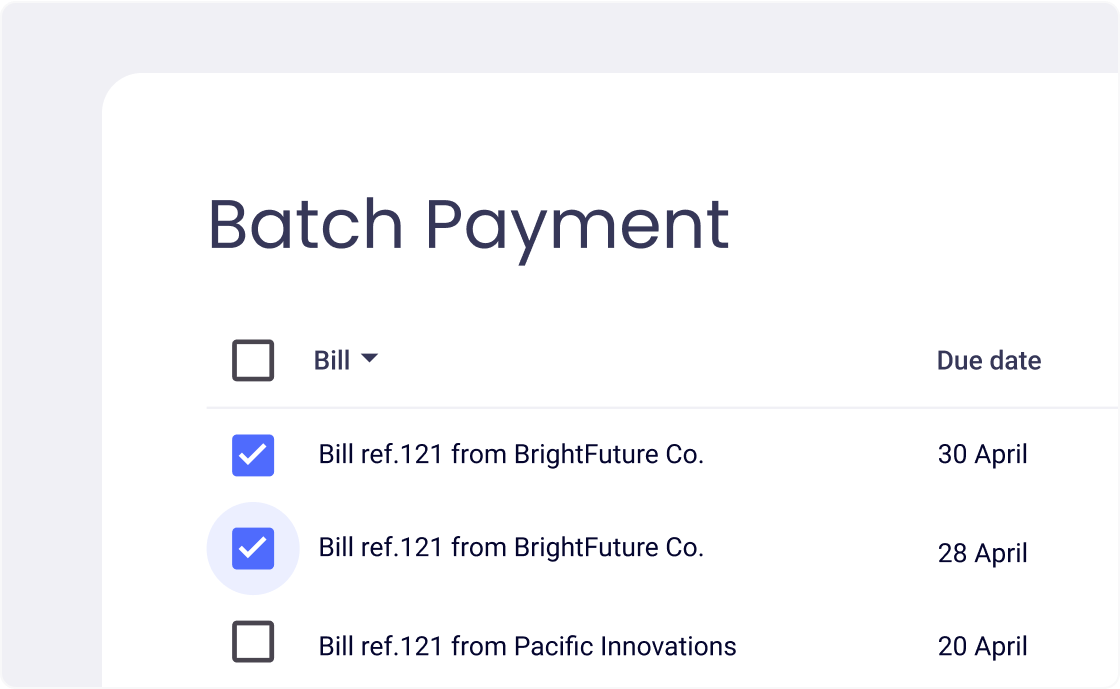Open the first BrightFuture Co. bill entry
This screenshot has height=689, width=1120.
(510, 455)
